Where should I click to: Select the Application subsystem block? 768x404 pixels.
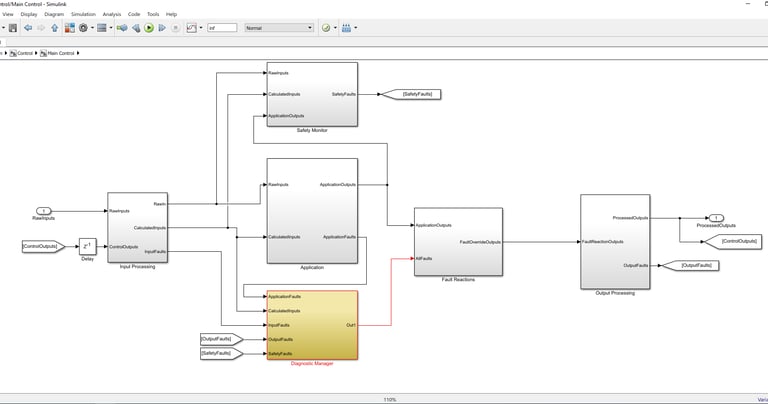(x=312, y=211)
